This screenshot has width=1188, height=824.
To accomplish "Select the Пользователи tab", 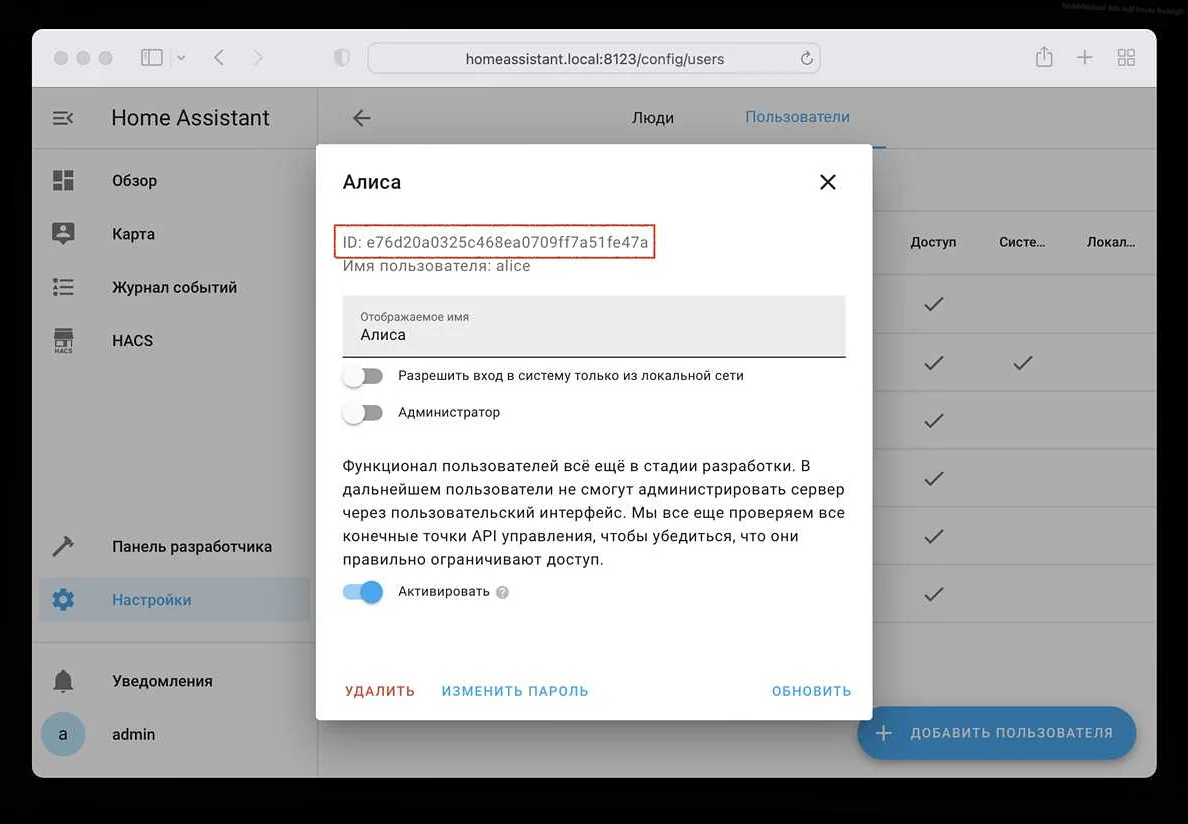I will pyautogui.click(x=797, y=117).
